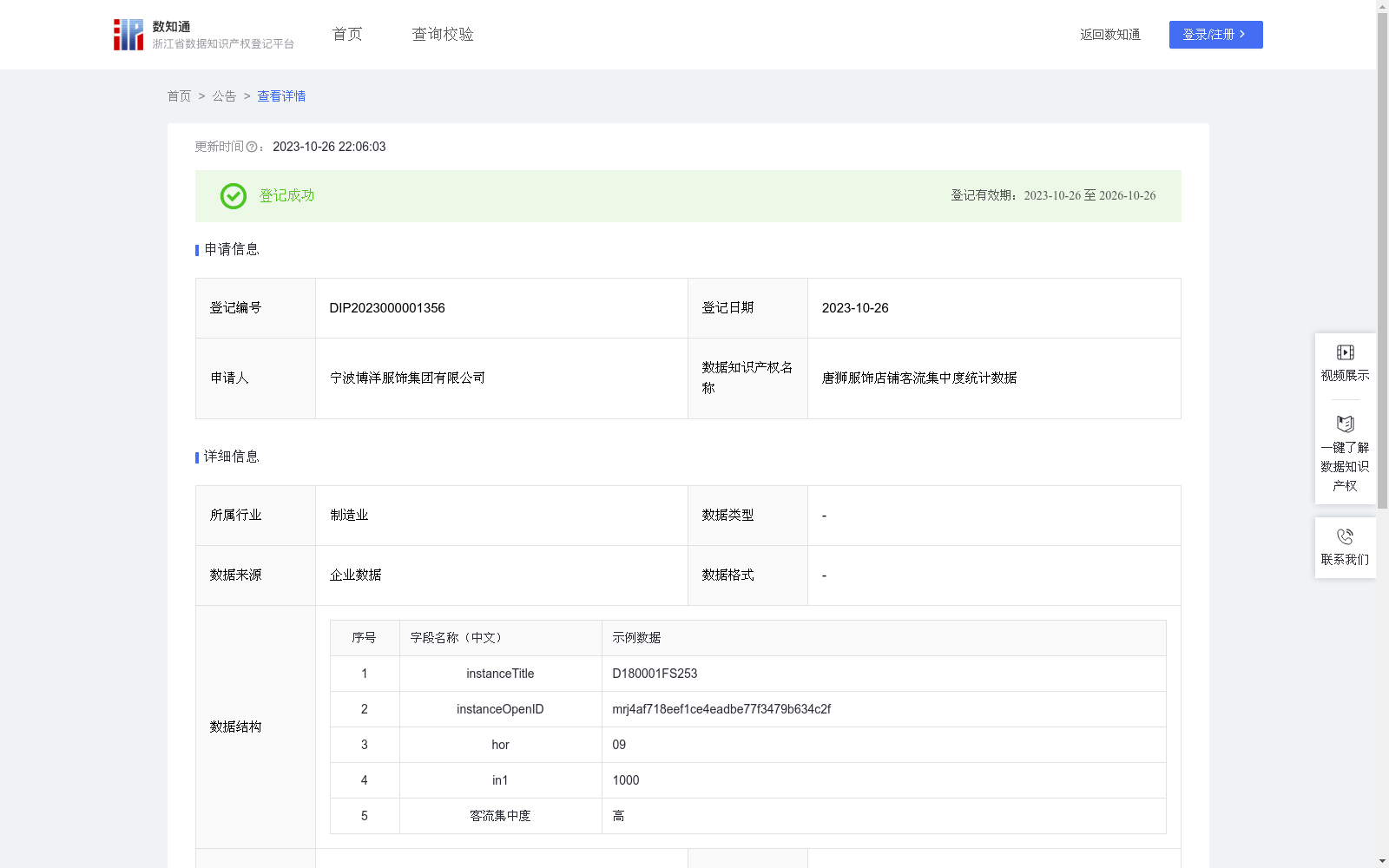Select sample value D180001FS253

tap(655, 674)
